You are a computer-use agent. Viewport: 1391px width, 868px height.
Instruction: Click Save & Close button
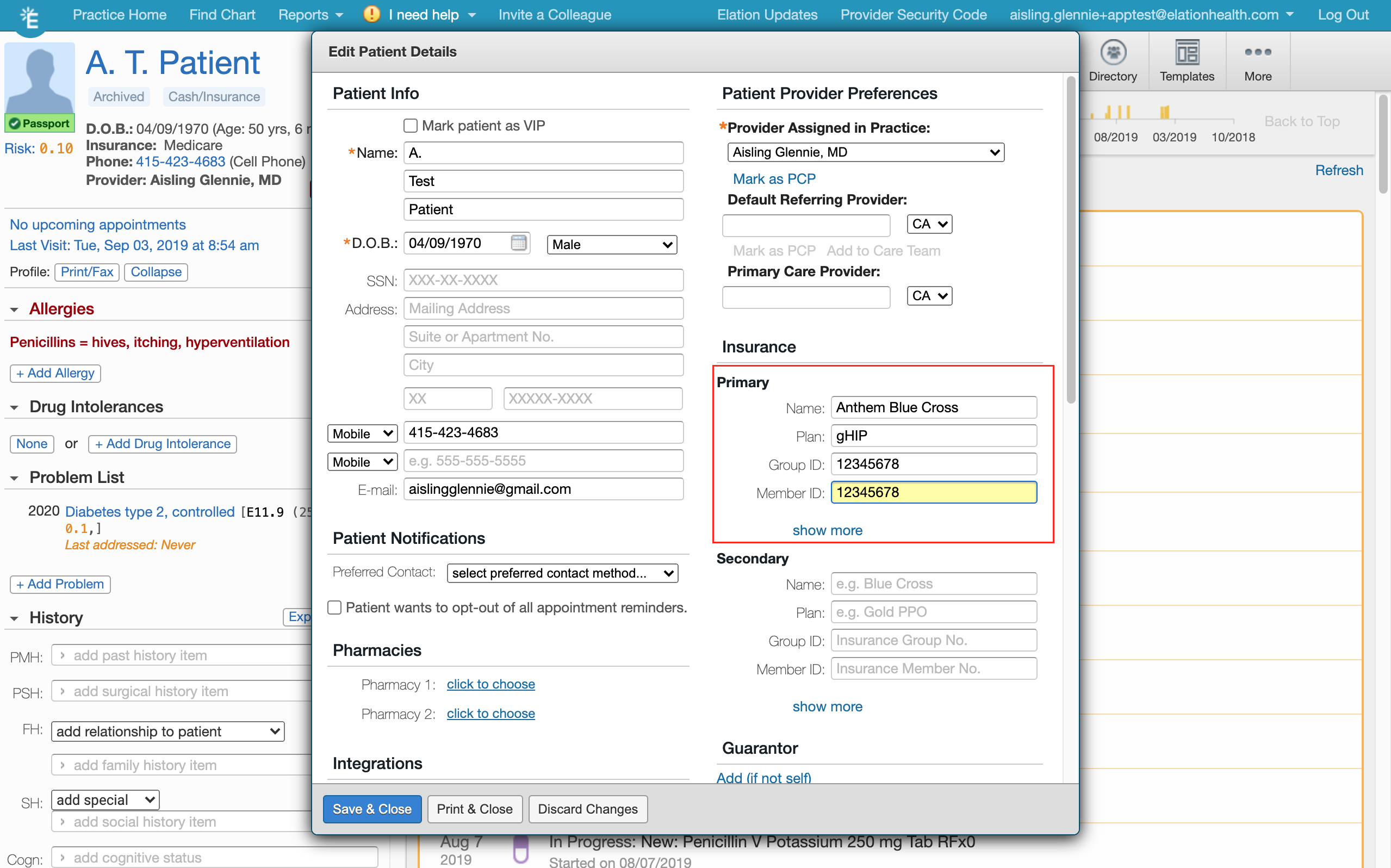point(372,809)
